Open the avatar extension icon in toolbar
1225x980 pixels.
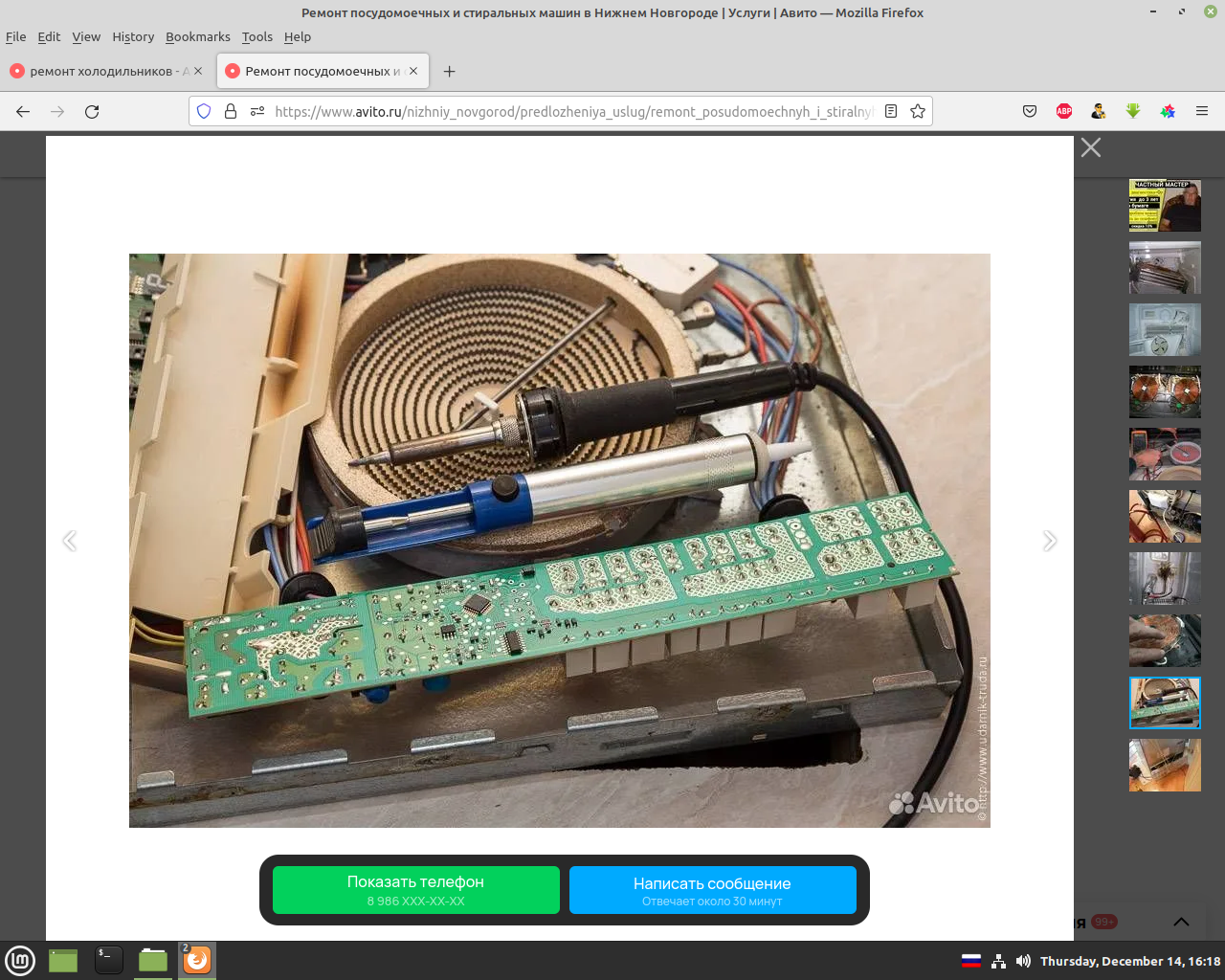tap(1099, 111)
